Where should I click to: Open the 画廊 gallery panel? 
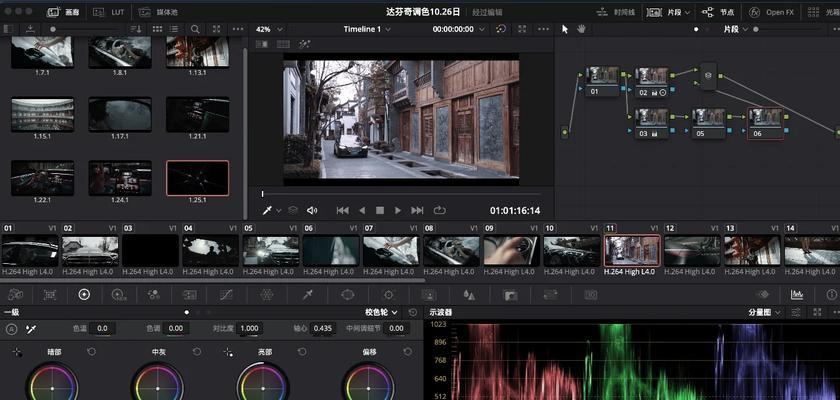point(63,12)
